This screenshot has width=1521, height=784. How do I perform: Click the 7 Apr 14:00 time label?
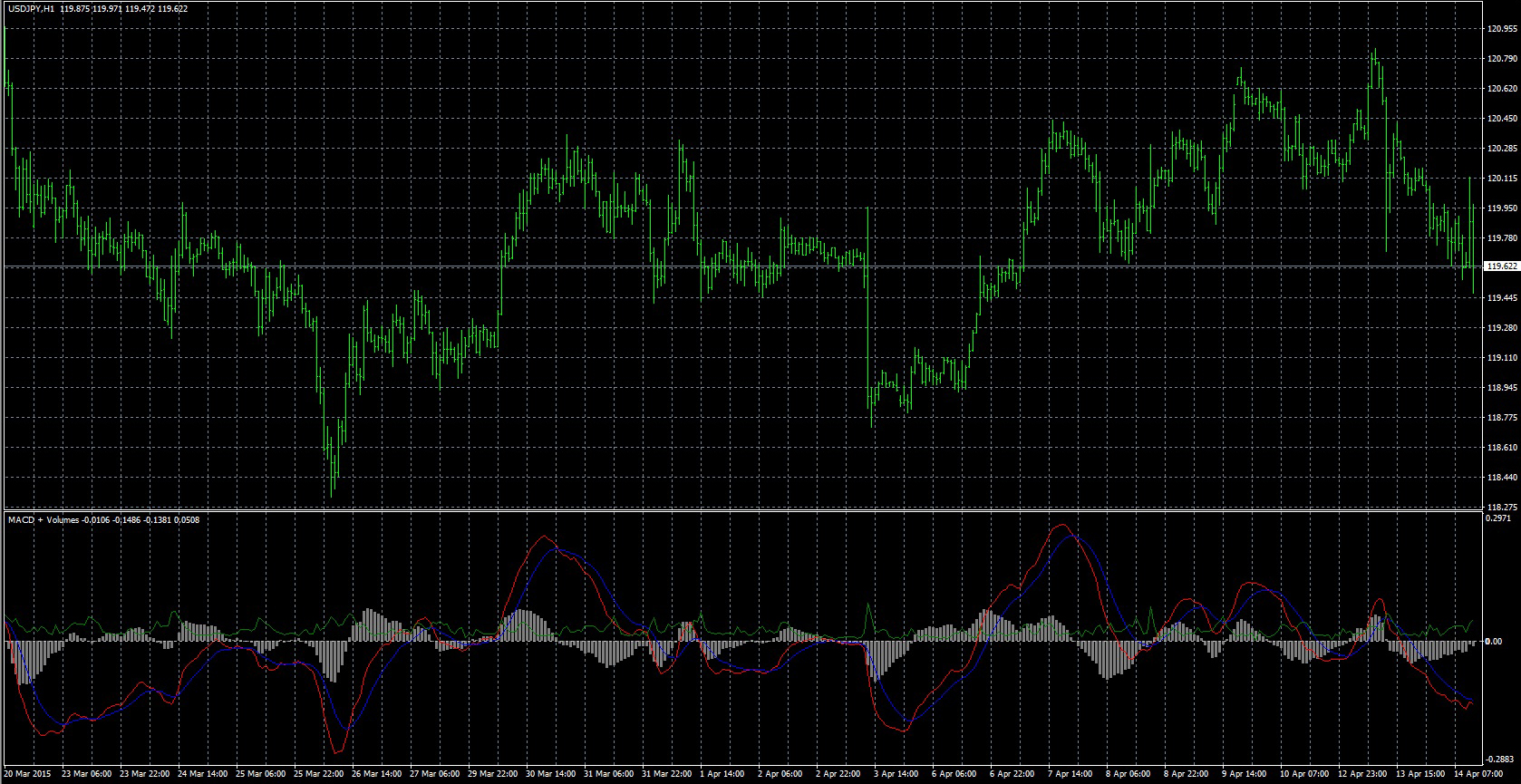1070,775
